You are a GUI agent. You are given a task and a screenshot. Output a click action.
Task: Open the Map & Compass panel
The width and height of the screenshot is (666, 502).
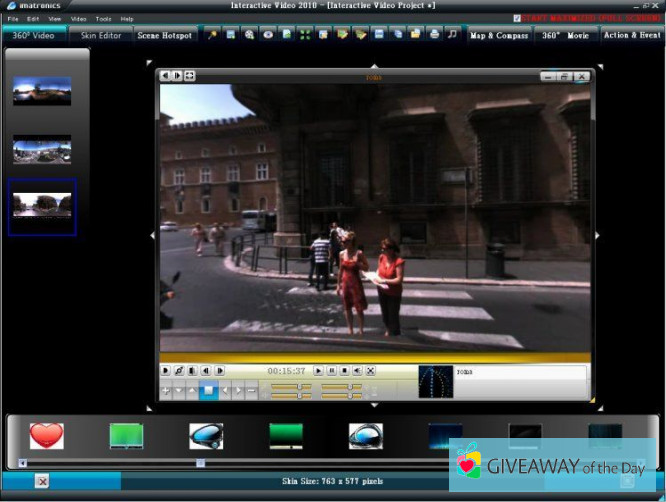(x=499, y=35)
